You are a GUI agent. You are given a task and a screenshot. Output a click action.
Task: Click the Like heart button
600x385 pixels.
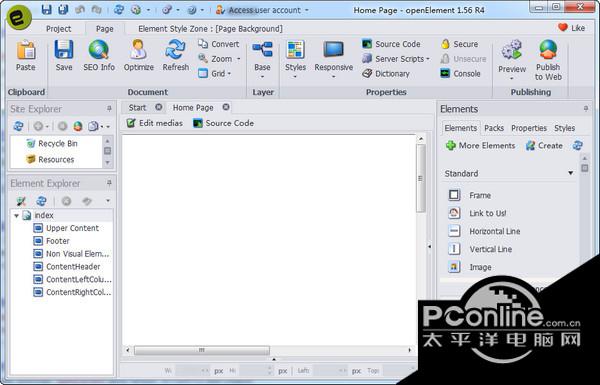pos(571,28)
